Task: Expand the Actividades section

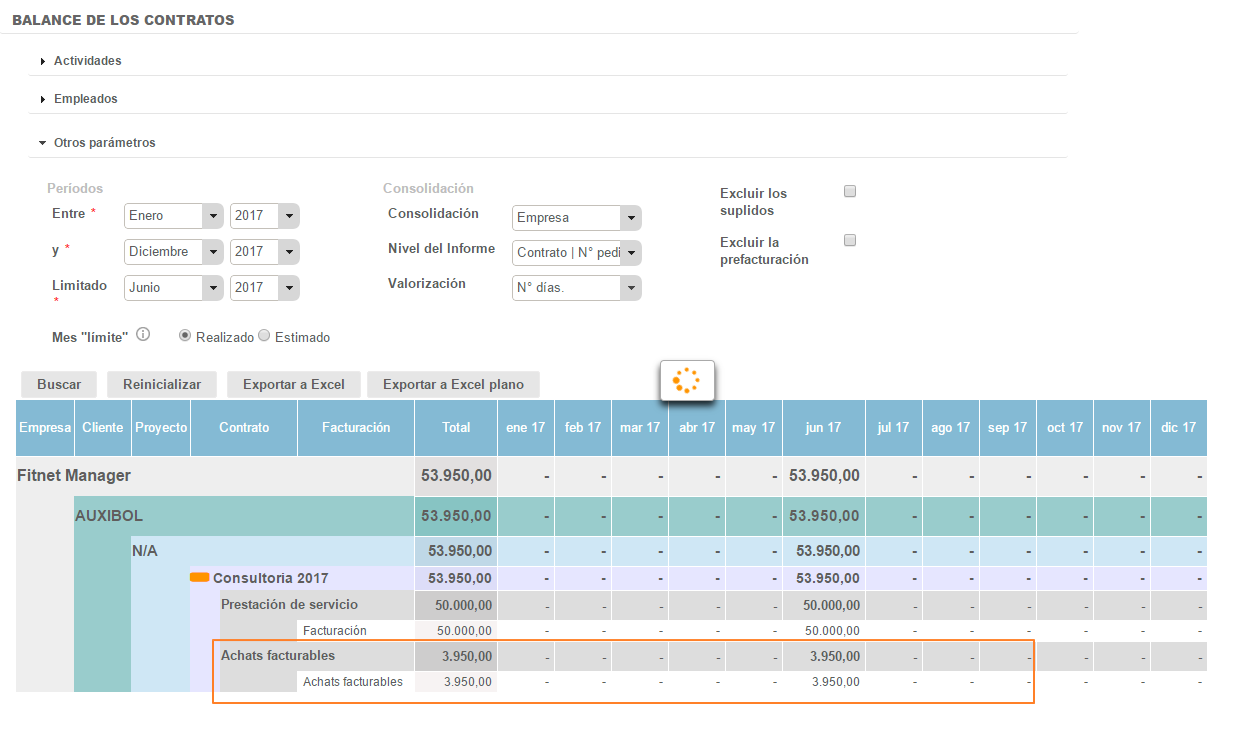Action: point(87,61)
